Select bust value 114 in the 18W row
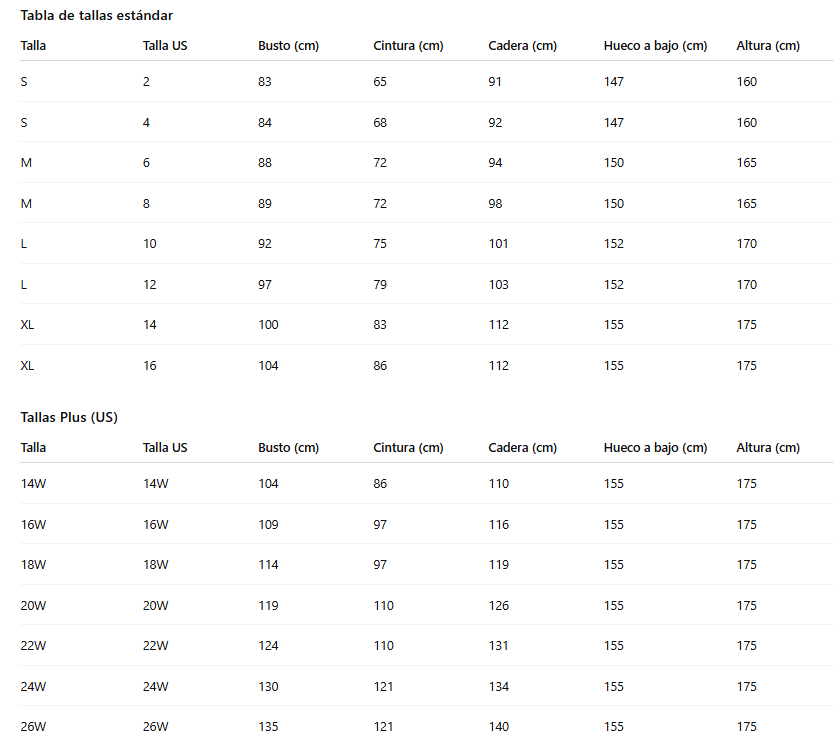Image resolution: width=834 pixels, height=751 pixels. pos(268,565)
